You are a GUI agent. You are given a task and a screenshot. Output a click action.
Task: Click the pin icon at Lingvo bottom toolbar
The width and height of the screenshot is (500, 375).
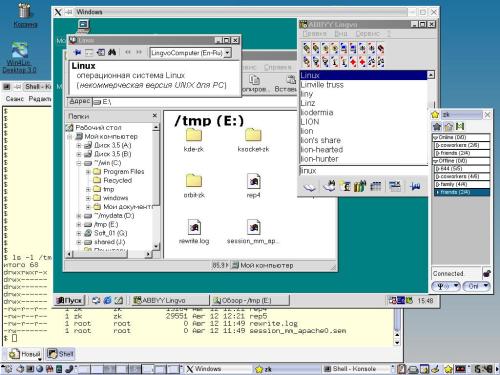(415, 186)
